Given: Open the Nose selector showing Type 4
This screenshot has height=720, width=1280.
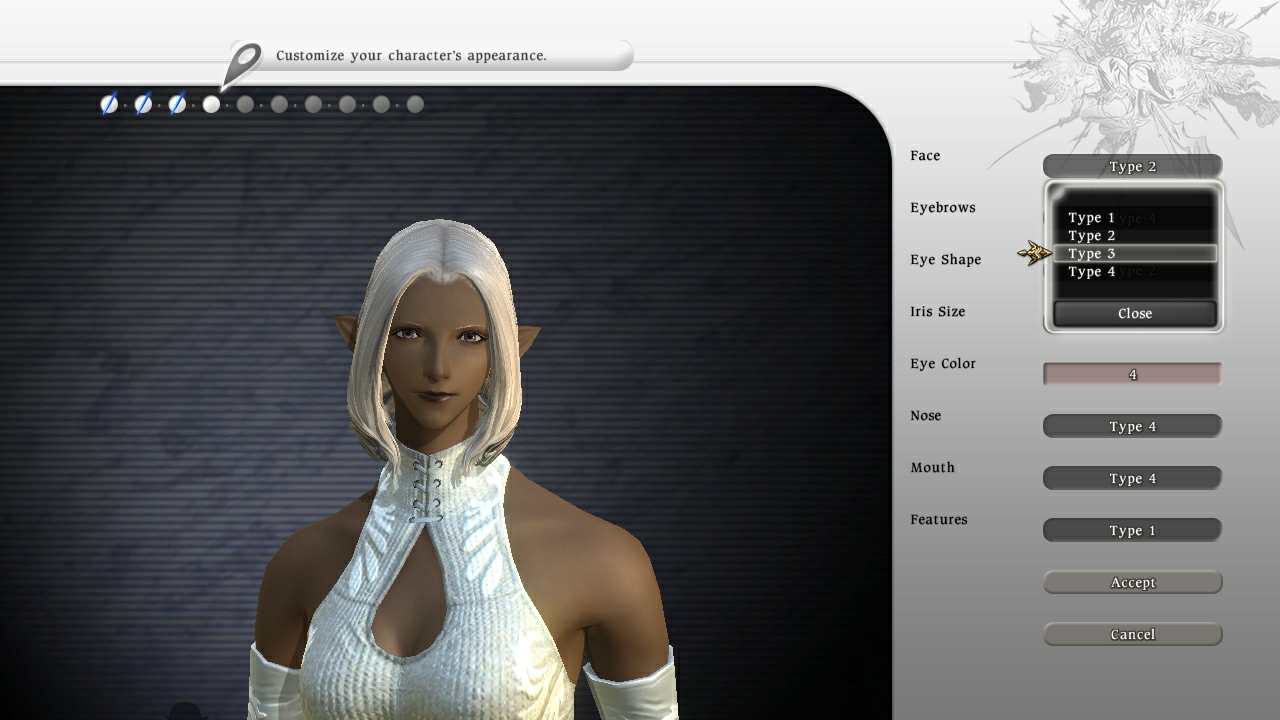Looking at the screenshot, I should (x=1132, y=426).
